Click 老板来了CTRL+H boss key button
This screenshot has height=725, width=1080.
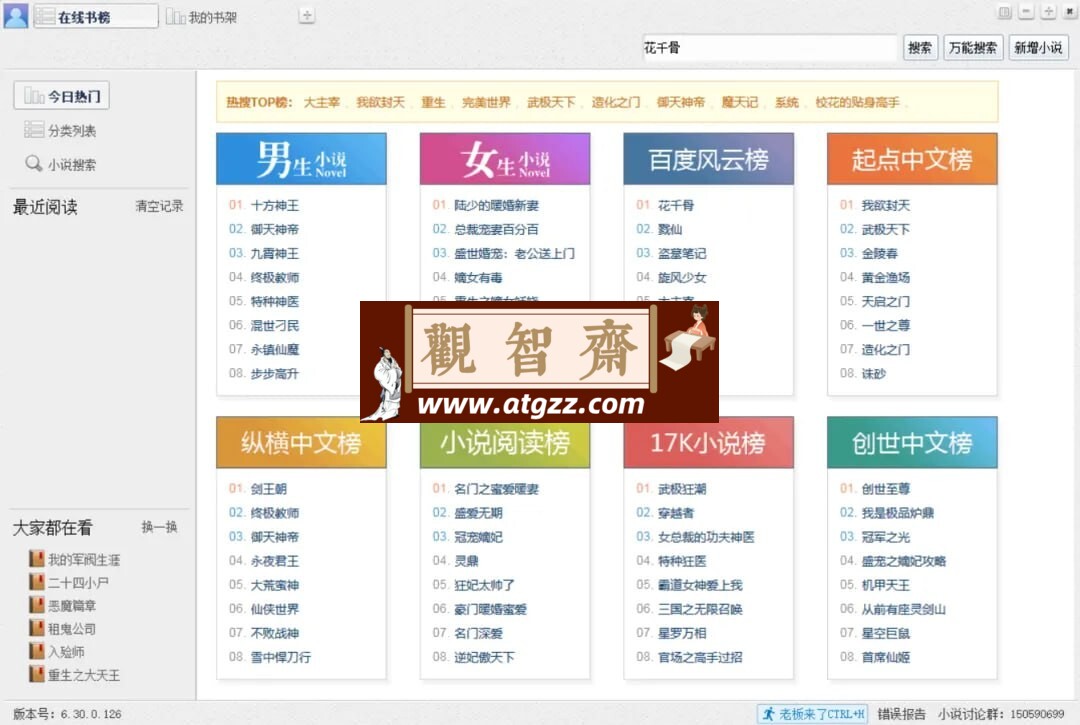coord(813,714)
